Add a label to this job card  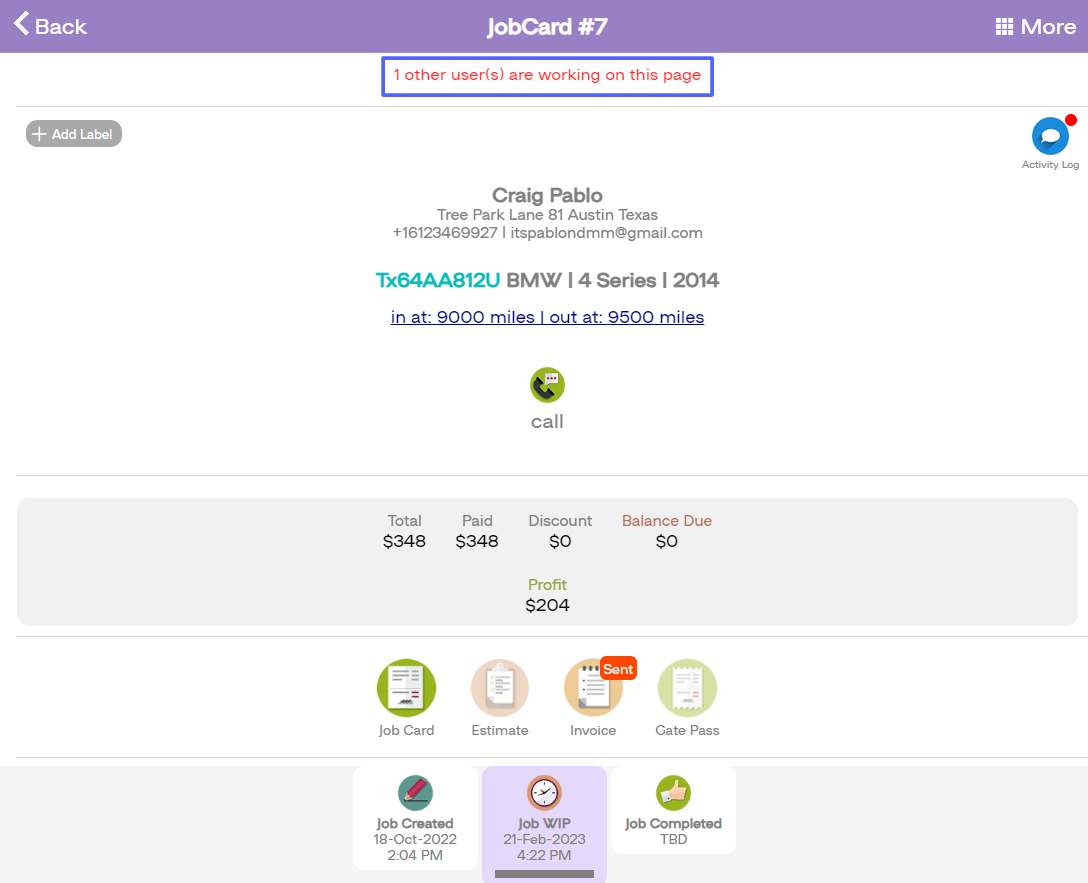pos(73,133)
